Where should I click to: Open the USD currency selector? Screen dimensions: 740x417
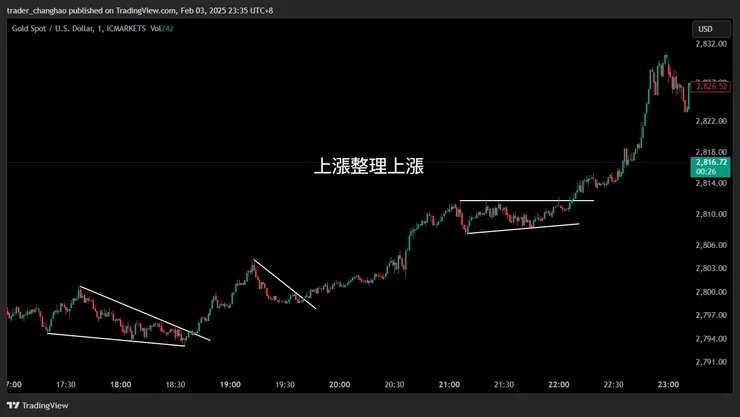click(x=711, y=29)
